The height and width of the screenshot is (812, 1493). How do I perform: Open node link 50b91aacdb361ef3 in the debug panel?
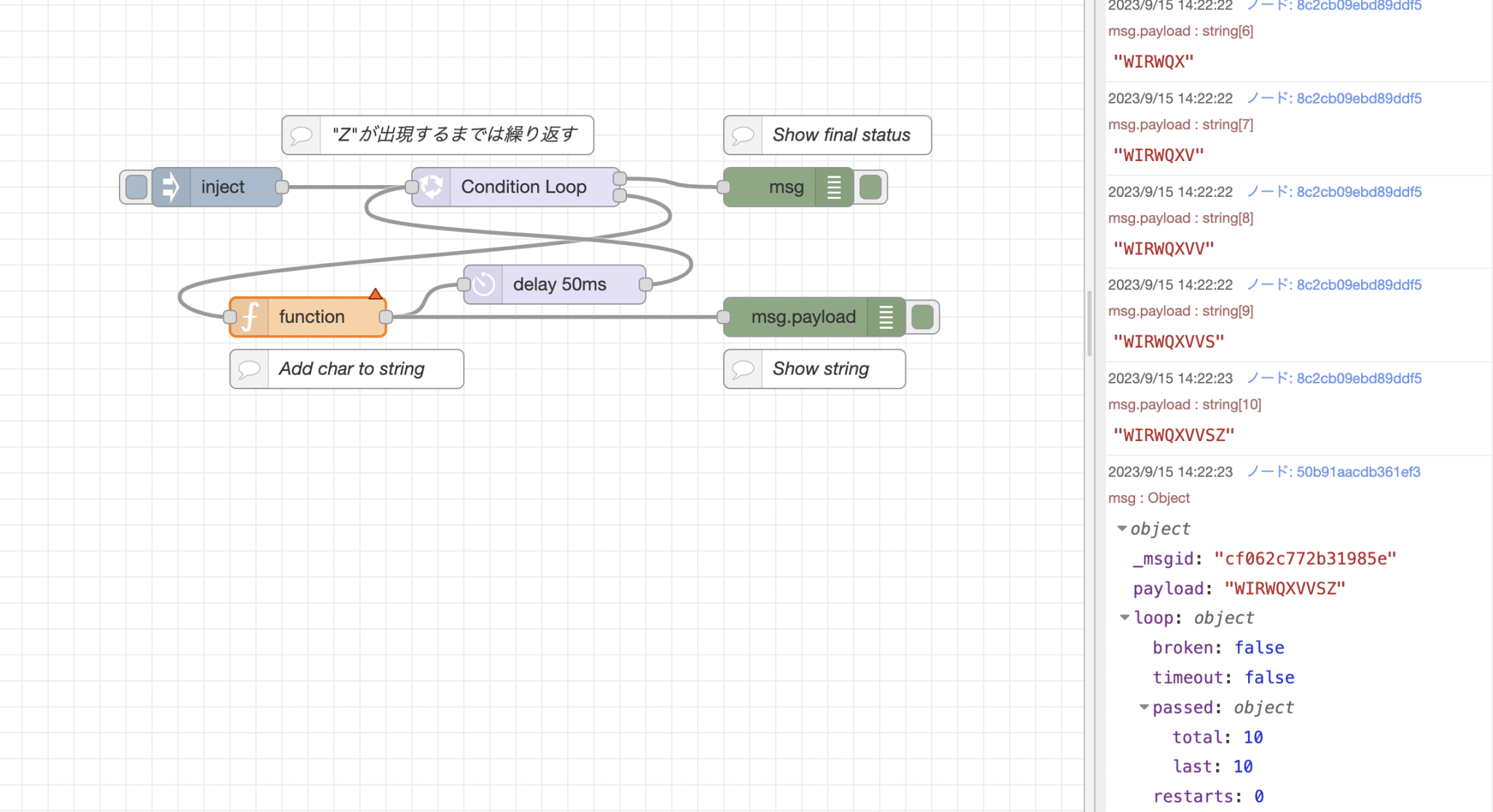point(1357,472)
